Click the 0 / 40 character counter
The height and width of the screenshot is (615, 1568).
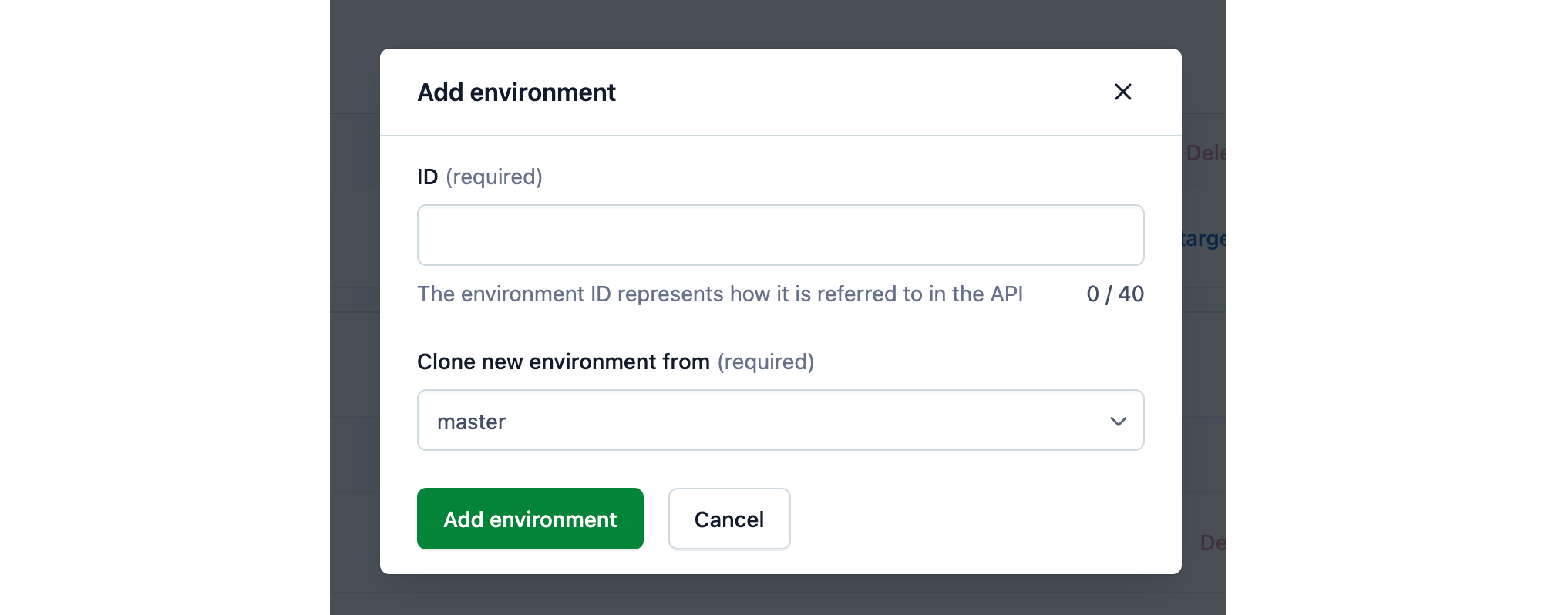coord(1115,294)
